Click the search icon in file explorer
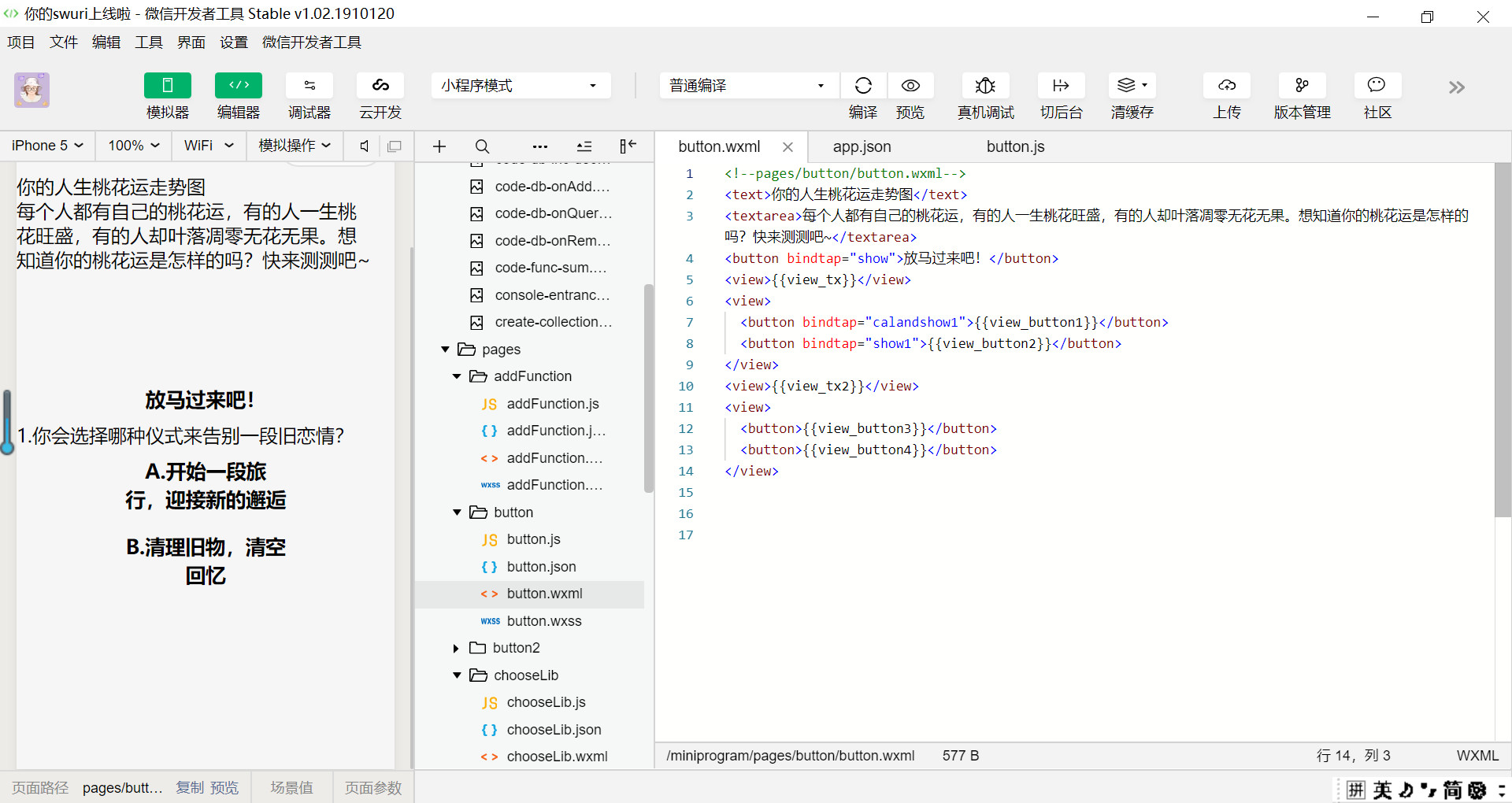This screenshot has width=1512, height=803. click(x=482, y=146)
